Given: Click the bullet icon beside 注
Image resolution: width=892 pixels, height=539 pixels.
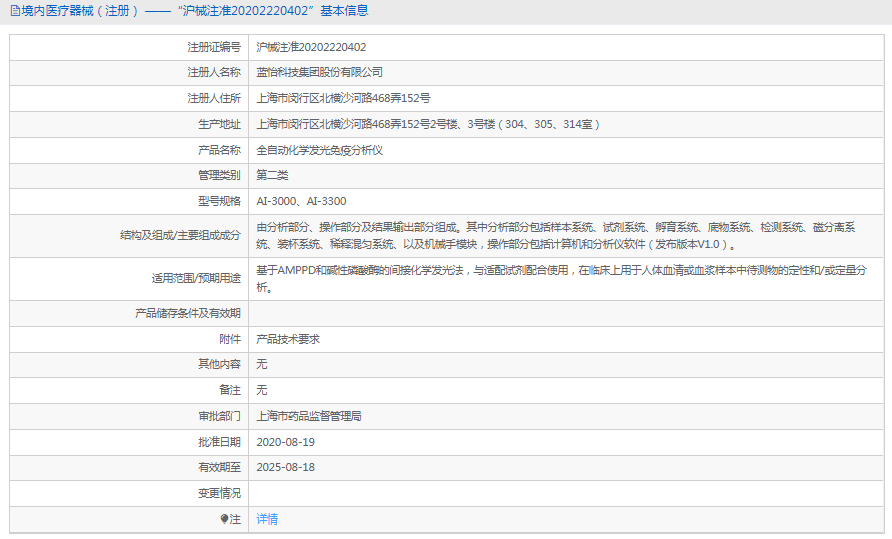Looking at the screenshot, I should click(224, 519).
